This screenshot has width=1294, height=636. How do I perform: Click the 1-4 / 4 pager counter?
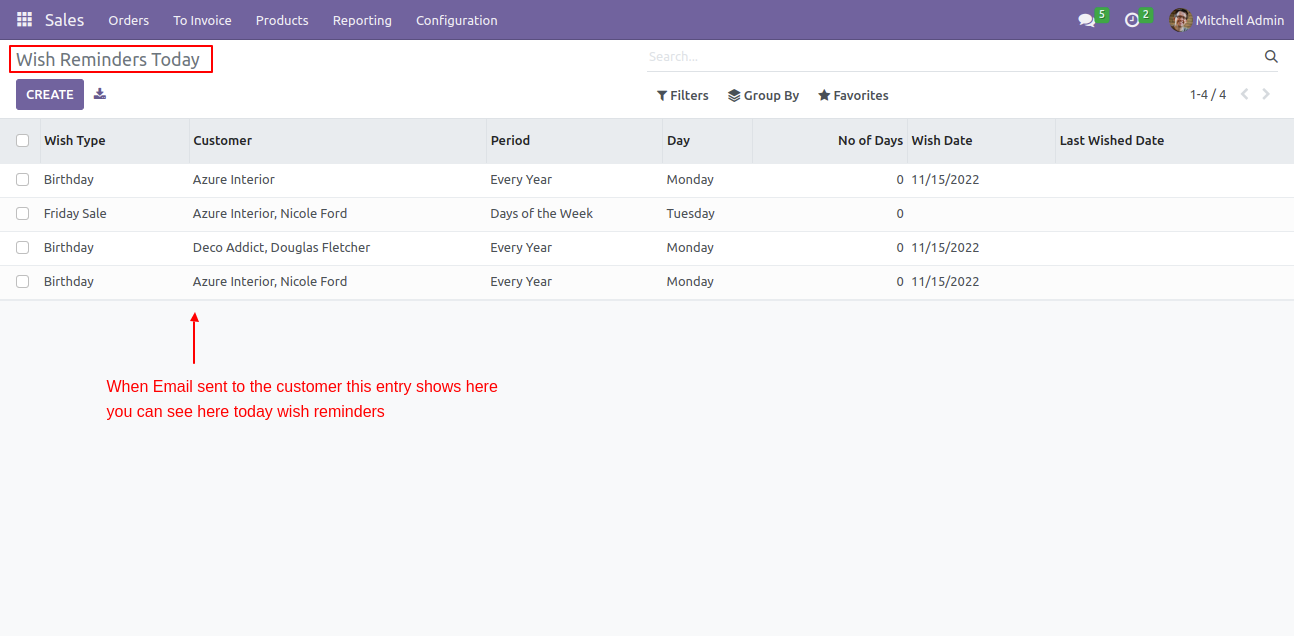coord(1208,95)
